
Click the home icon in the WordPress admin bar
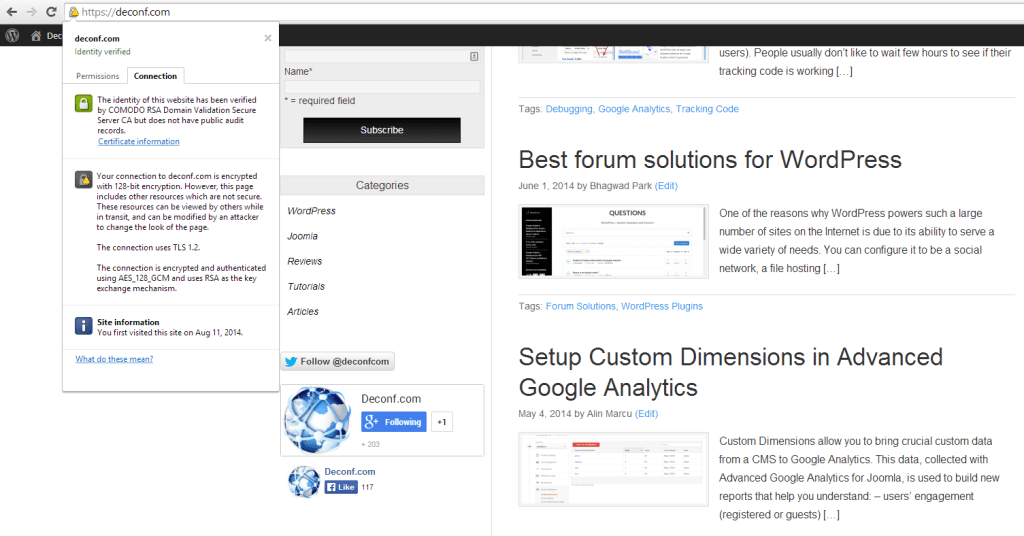coord(36,36)
